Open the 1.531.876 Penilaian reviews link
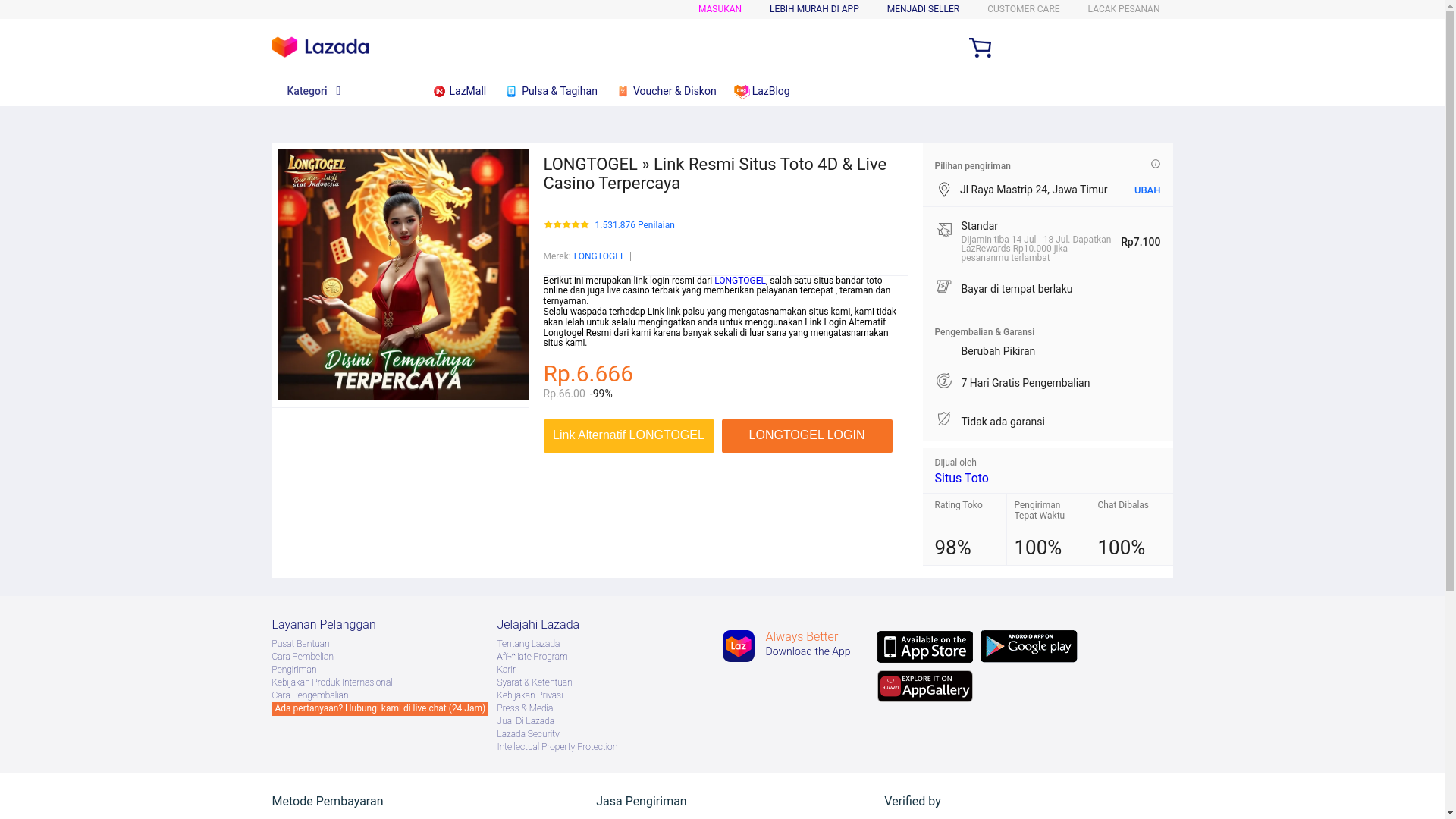This screenshot has height=819, width=1456. click(634, 225)
